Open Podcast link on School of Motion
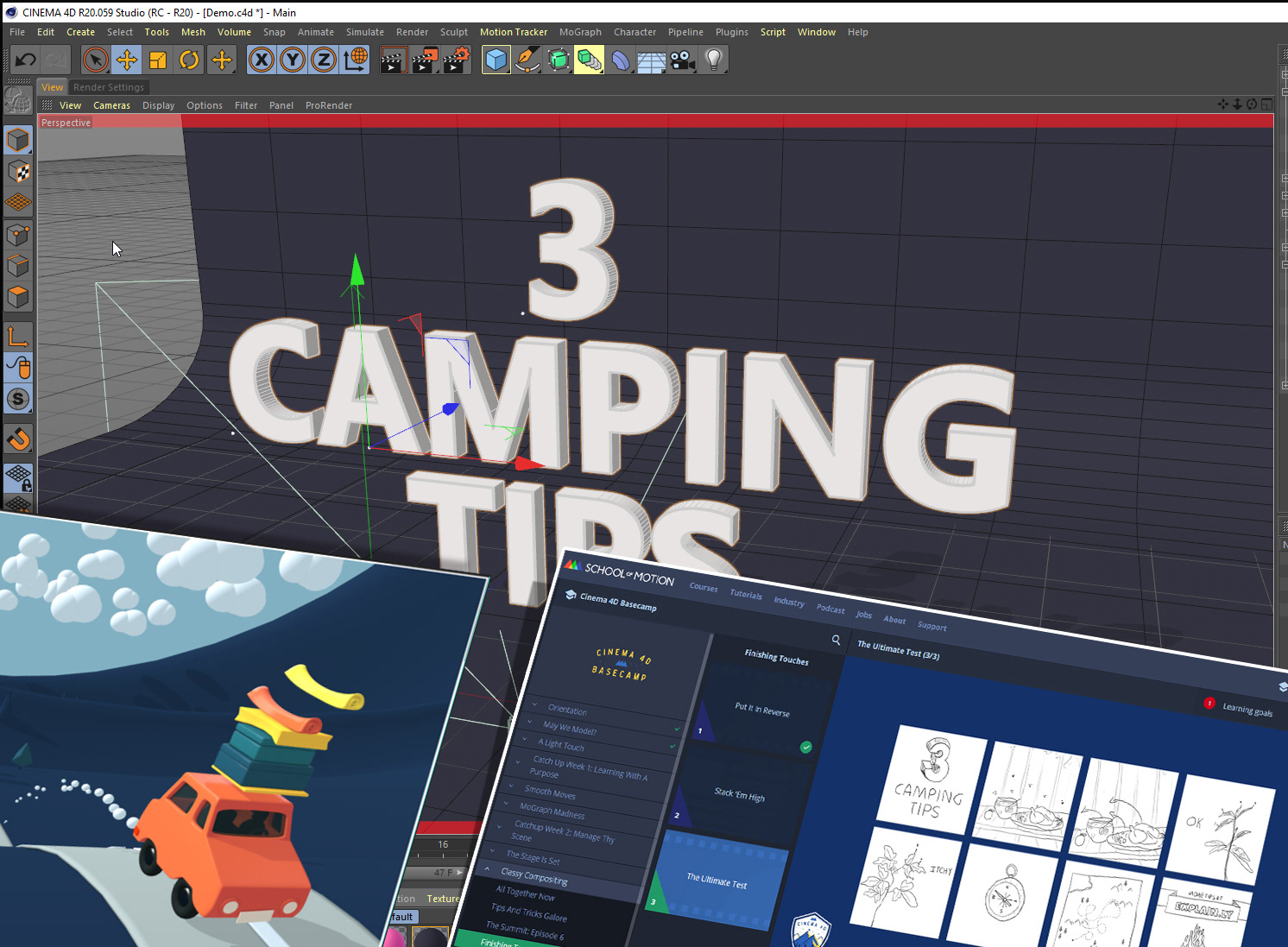The image size is (1288, 947). 830,609
